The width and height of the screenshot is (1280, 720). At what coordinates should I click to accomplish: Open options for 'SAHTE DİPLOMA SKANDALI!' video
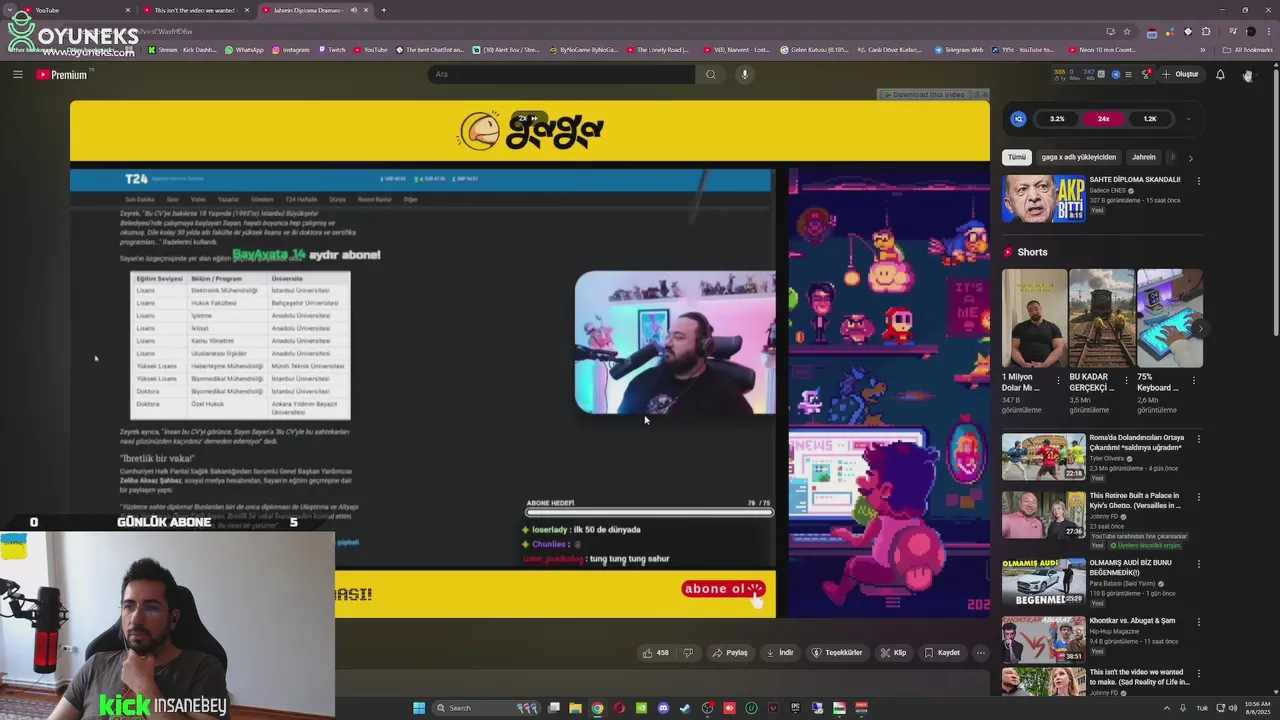click(x=1198, y=181)
